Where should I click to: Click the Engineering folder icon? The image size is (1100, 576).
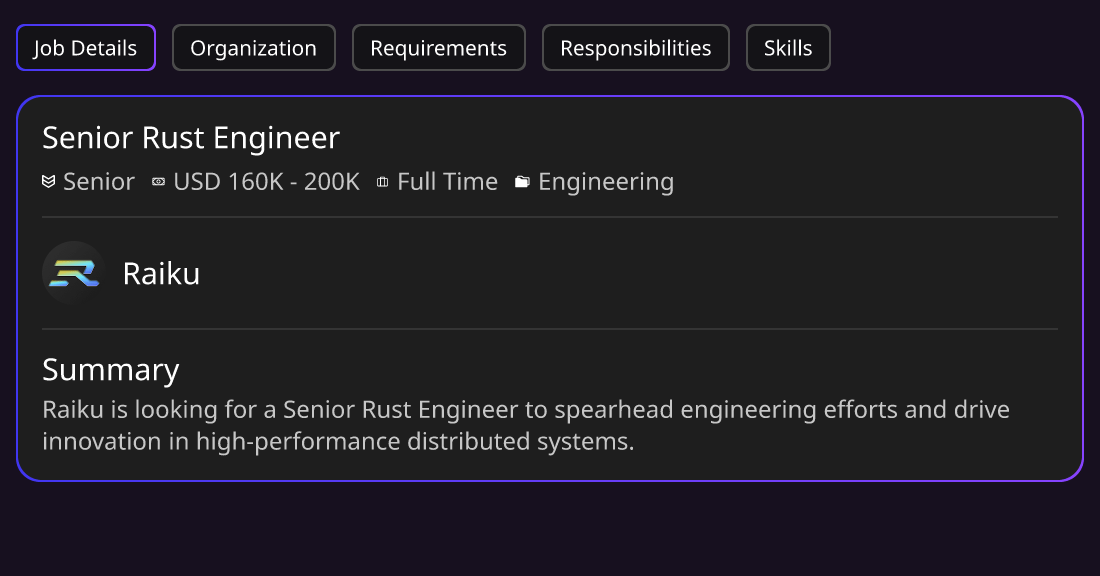(x=522, y=182)
